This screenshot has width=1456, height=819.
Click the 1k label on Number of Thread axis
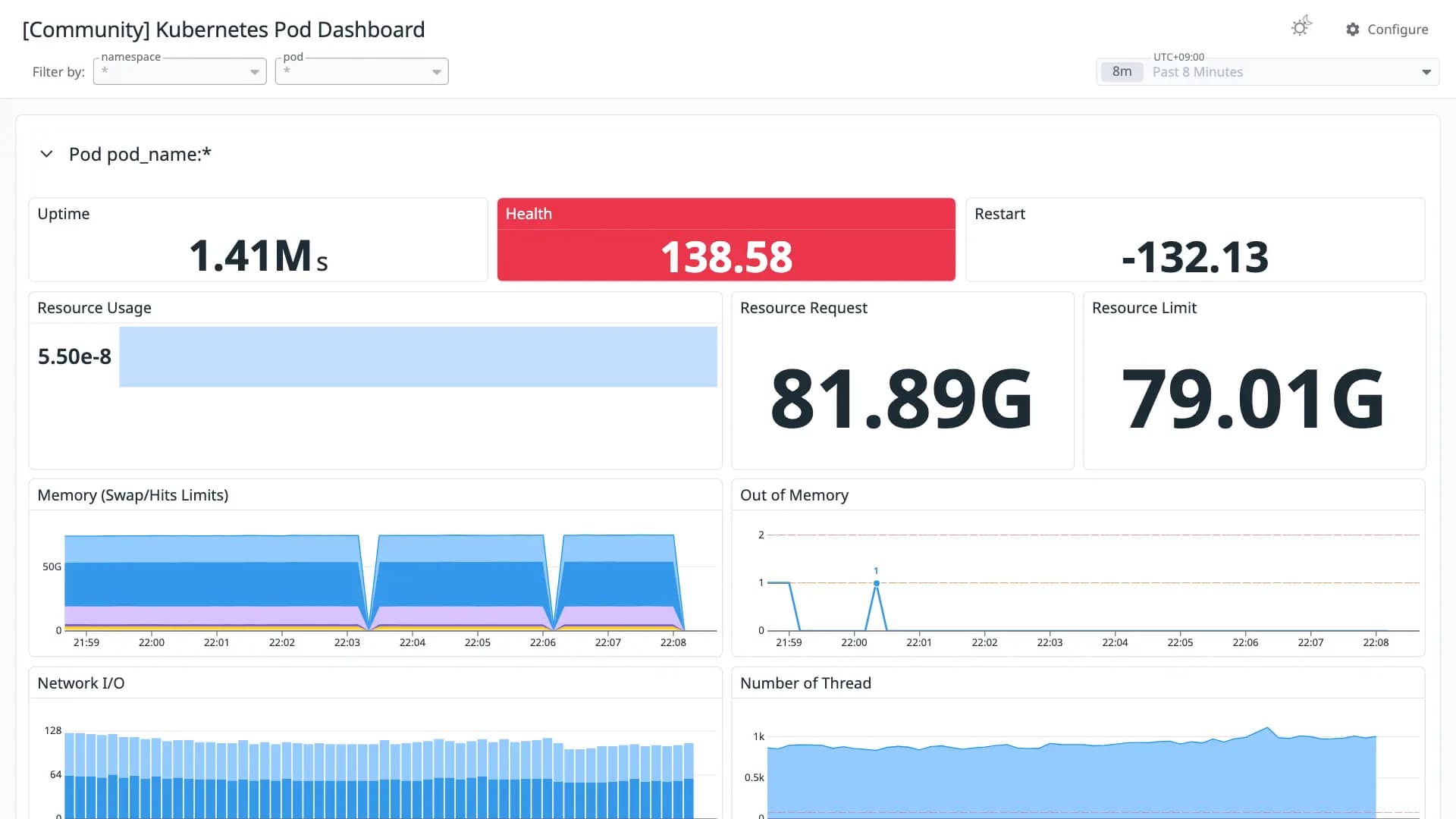pyautogui.click(x=758, y=736)
